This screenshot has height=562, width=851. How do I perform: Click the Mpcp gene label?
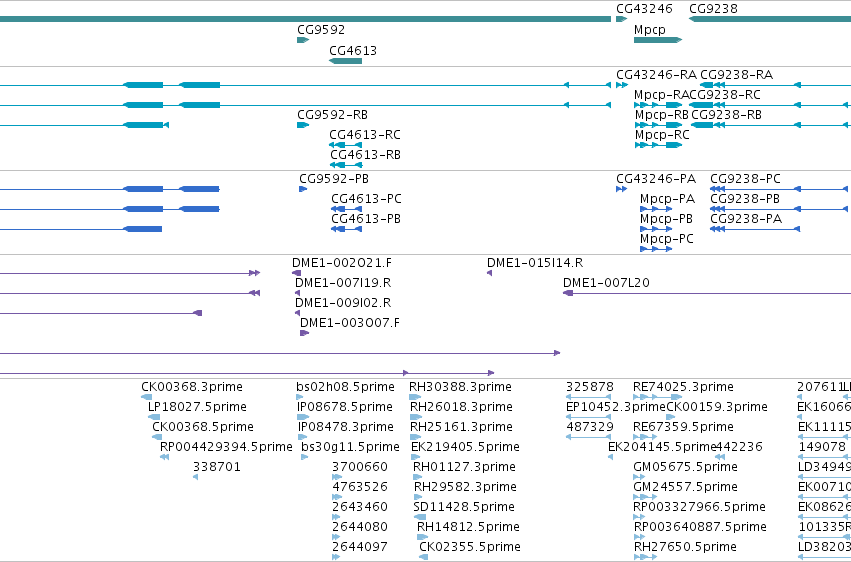click(650, 30)
